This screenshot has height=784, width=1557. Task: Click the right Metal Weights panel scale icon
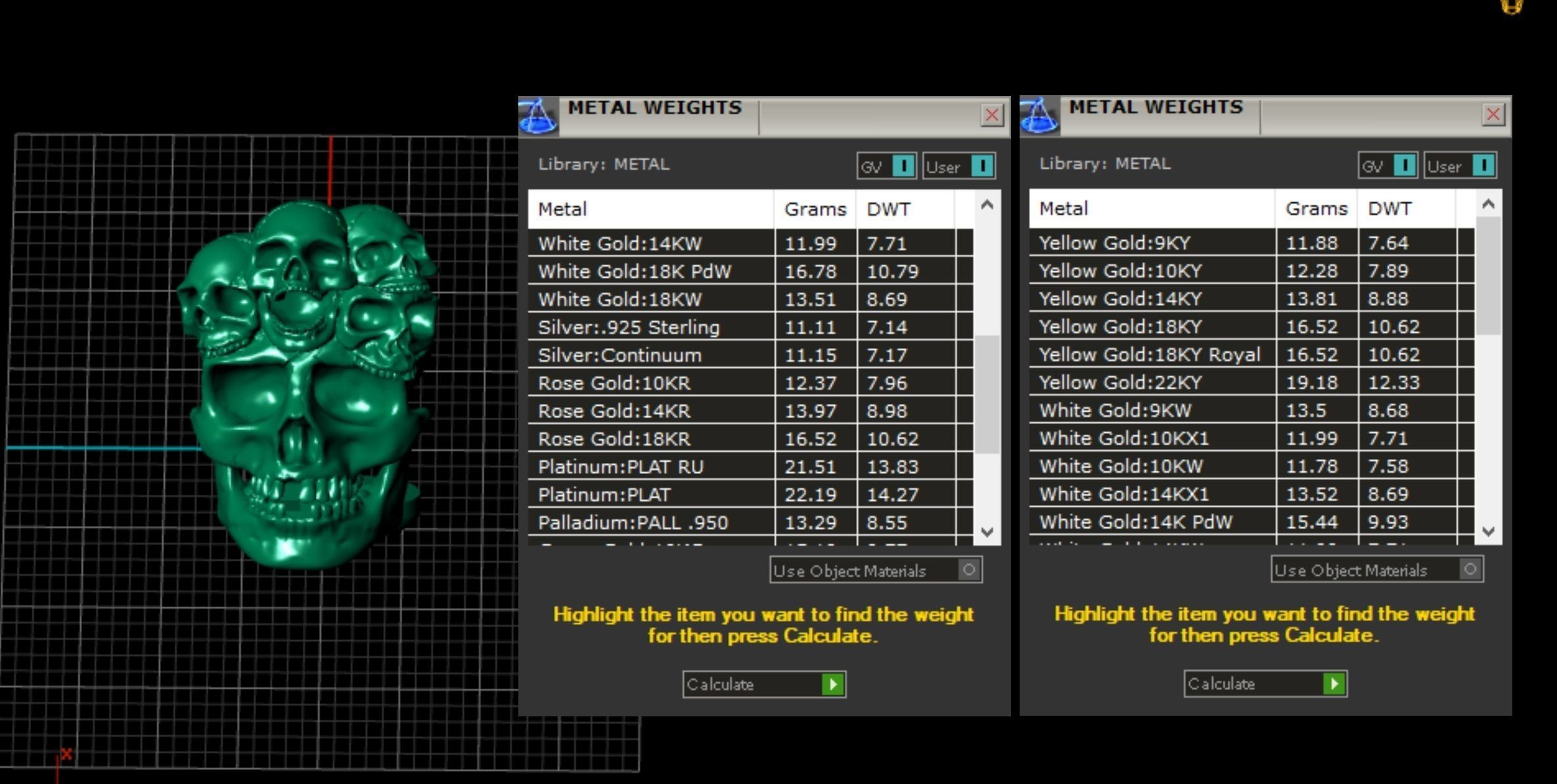point(1039,116)
